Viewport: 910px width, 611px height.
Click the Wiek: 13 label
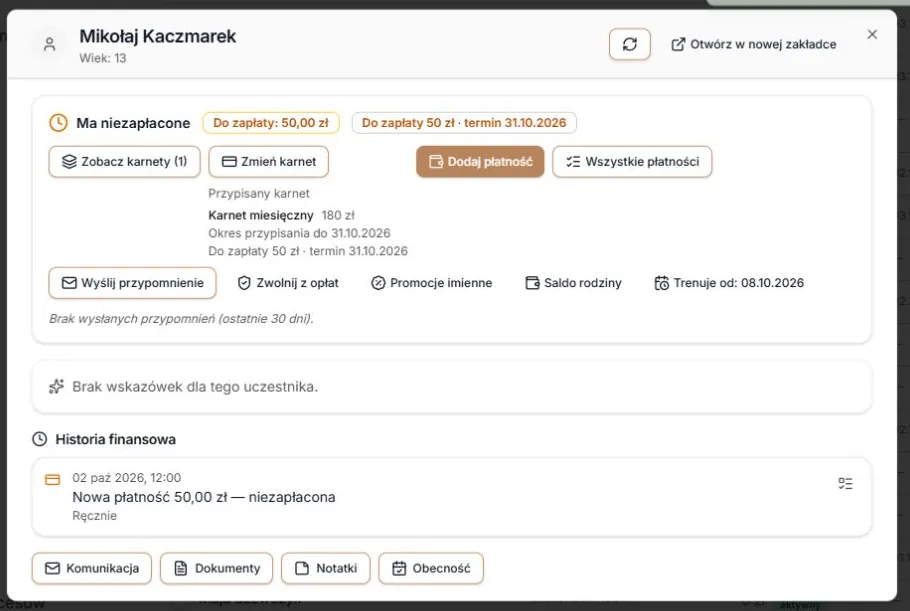tap(103, 58)
